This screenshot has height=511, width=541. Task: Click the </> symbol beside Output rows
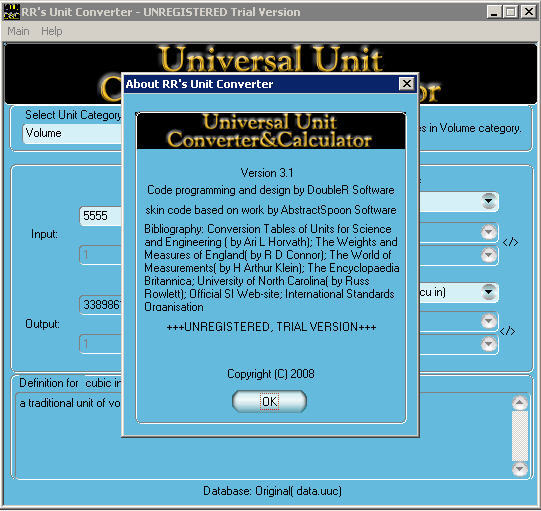(x=508, y=331)
